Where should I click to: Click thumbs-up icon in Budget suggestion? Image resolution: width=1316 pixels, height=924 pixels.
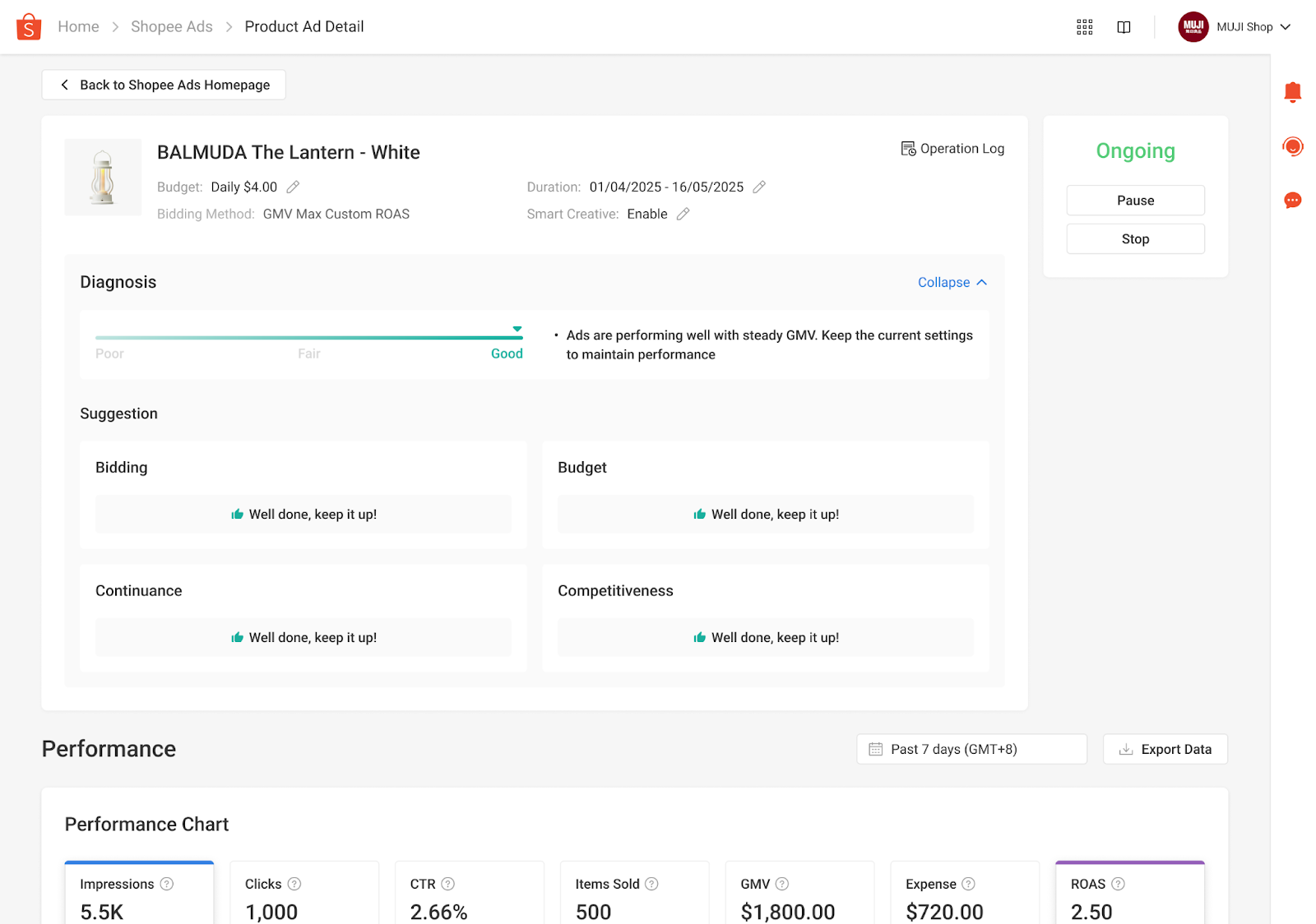700,514
